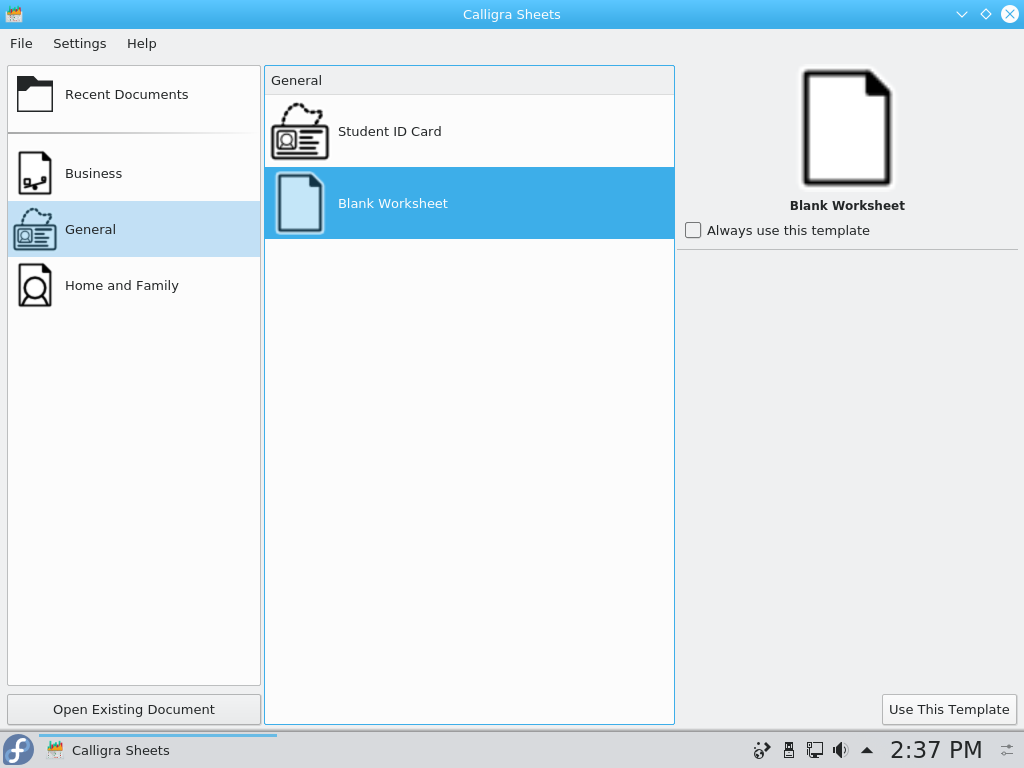Select the Business category label

pos(93,173)
